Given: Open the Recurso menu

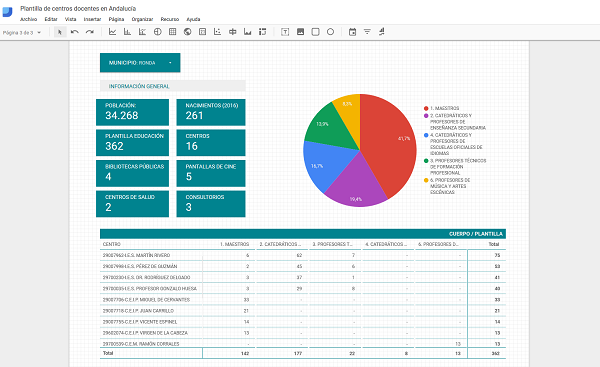Looking at the screenshot, I should [170, 19].
